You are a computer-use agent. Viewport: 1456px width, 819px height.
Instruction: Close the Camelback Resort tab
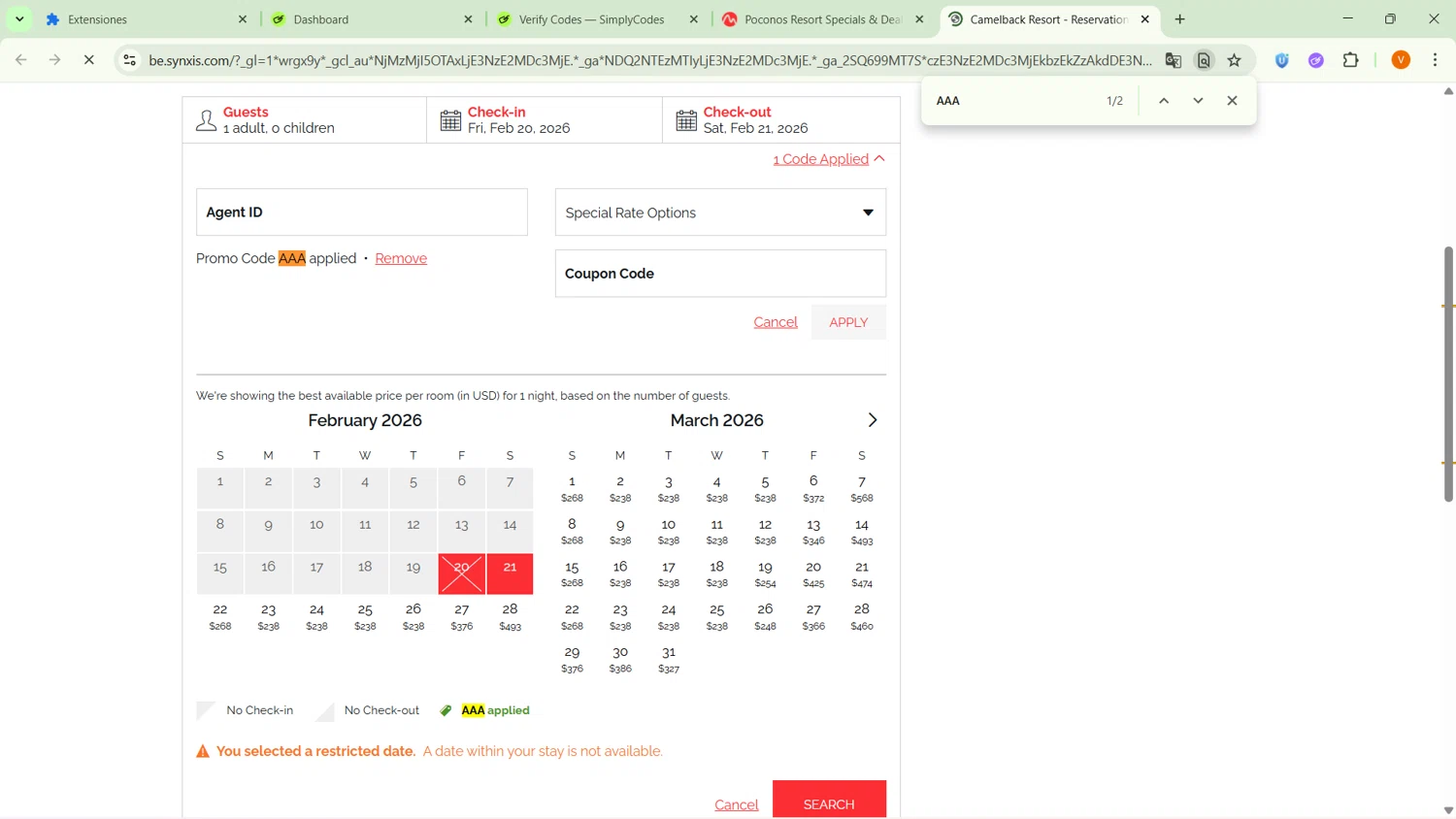[1145, 19]
